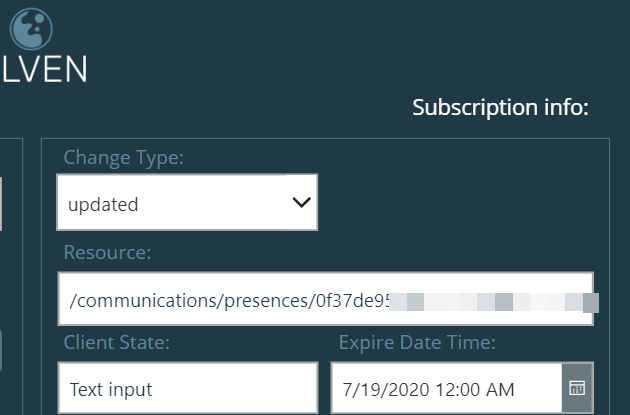Select the Subscription info heading
This screenshot has width=630, height=415.
tap(500, 108)
